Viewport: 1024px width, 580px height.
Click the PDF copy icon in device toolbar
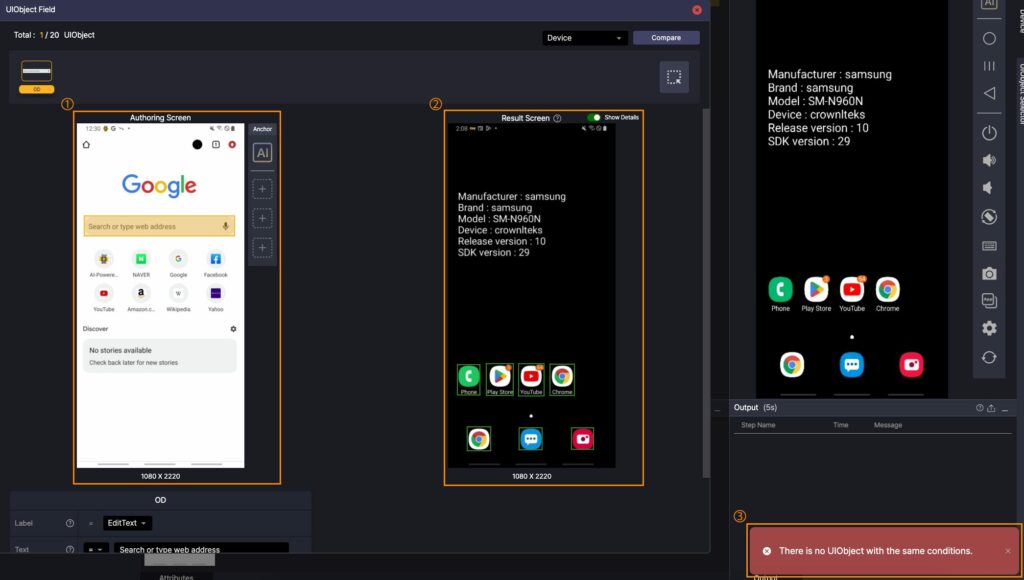[x=989, y=300]
